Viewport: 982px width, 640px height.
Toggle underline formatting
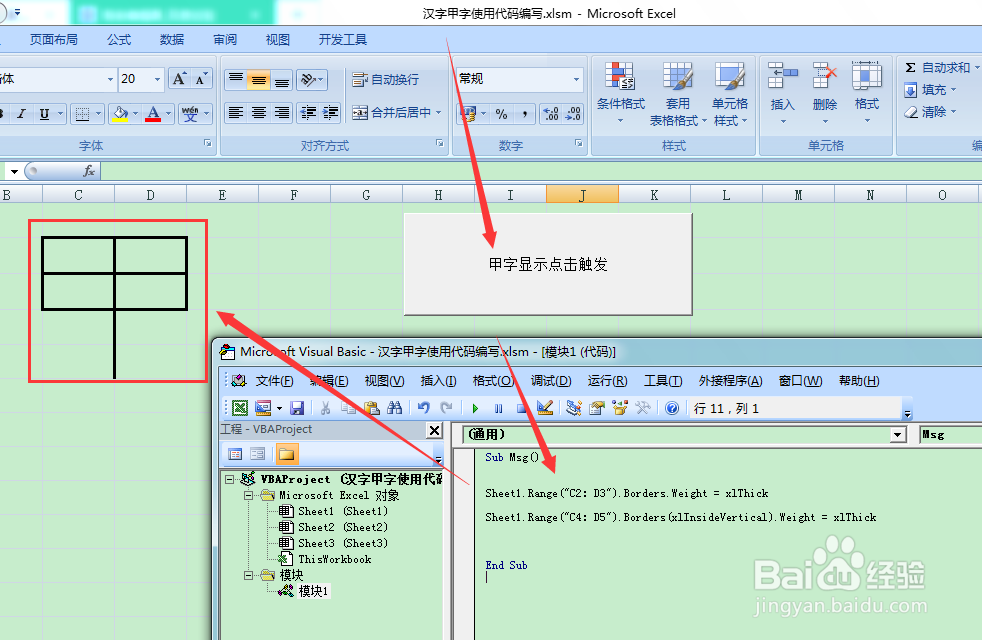point(43,114)
